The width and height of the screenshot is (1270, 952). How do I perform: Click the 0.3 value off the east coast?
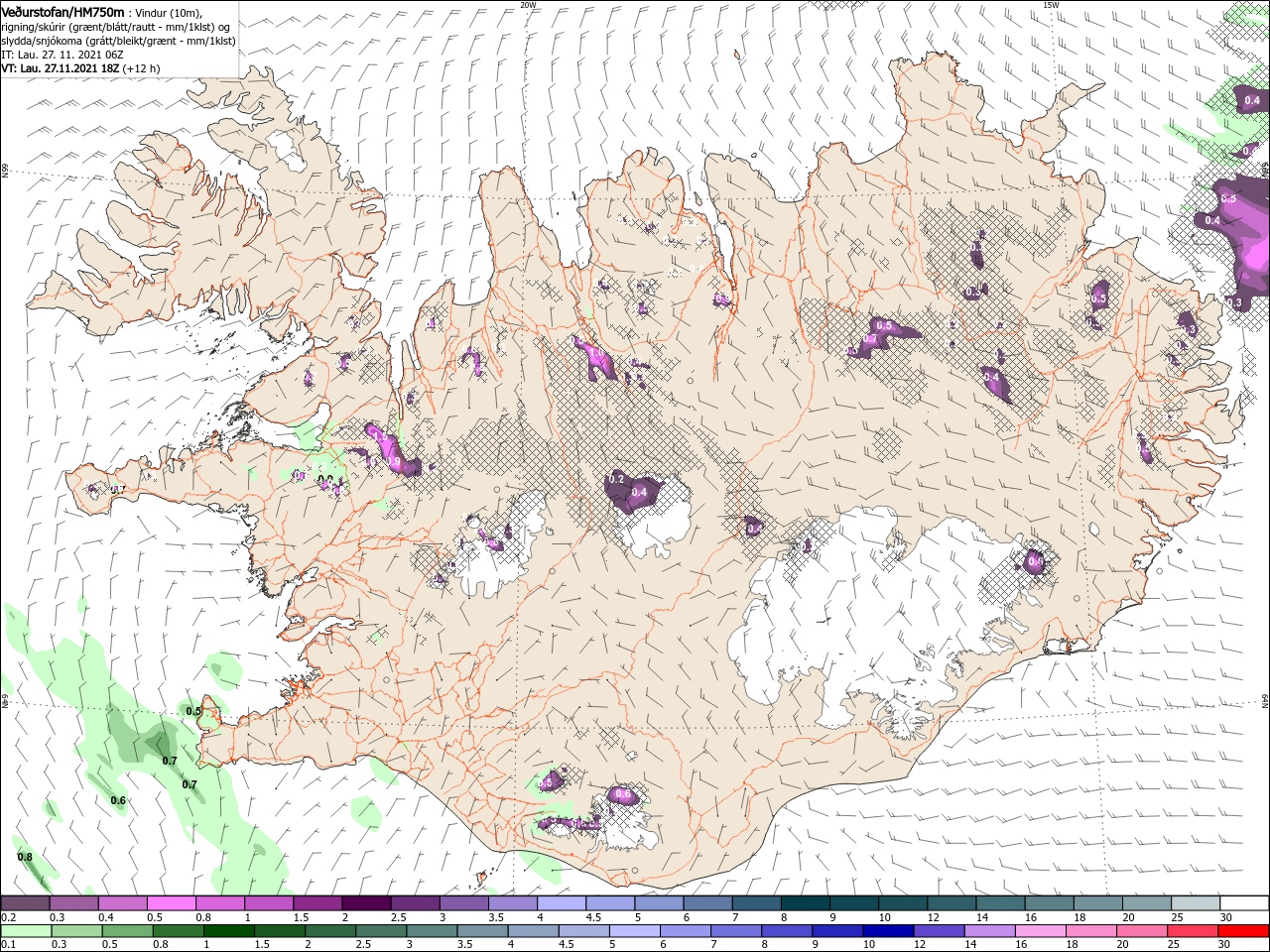point(1234,302)
